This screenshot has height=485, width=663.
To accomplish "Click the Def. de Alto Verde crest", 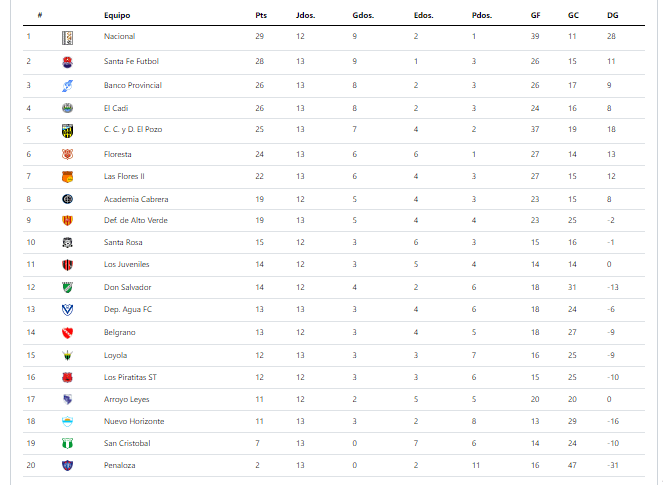I will point(67,220).
